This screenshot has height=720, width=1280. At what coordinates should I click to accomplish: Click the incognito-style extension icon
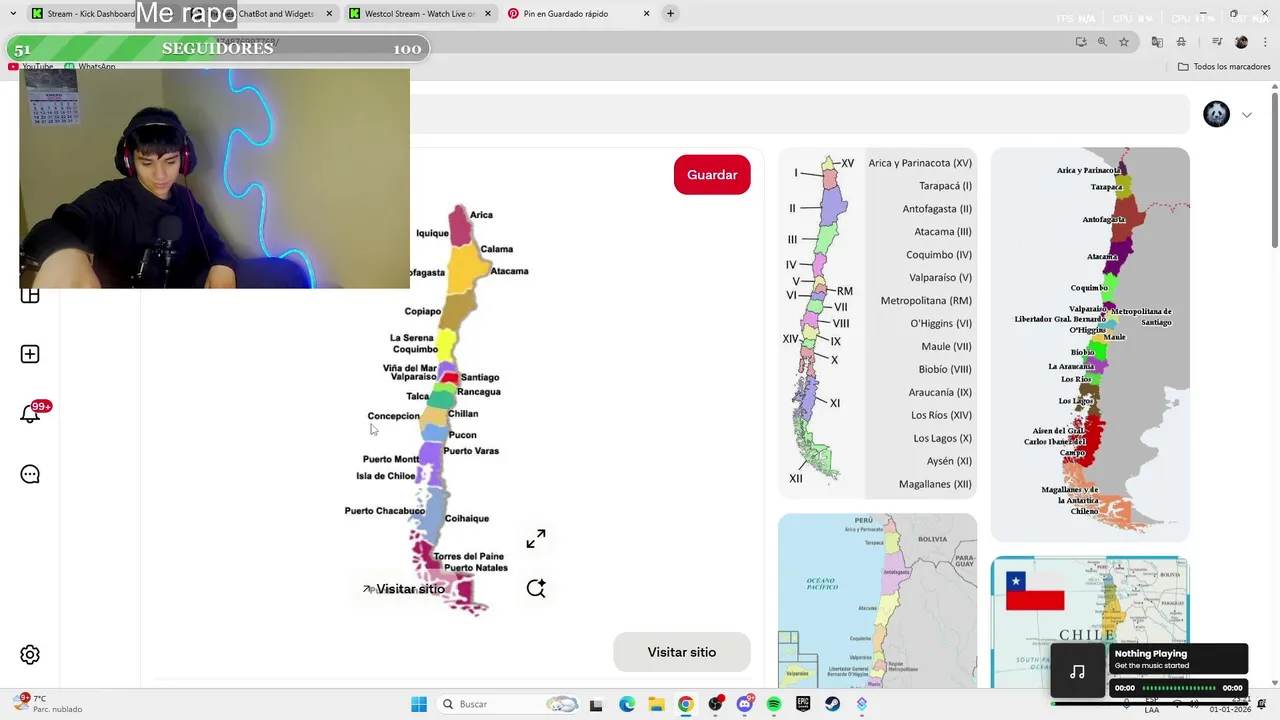coord(1181,42)
